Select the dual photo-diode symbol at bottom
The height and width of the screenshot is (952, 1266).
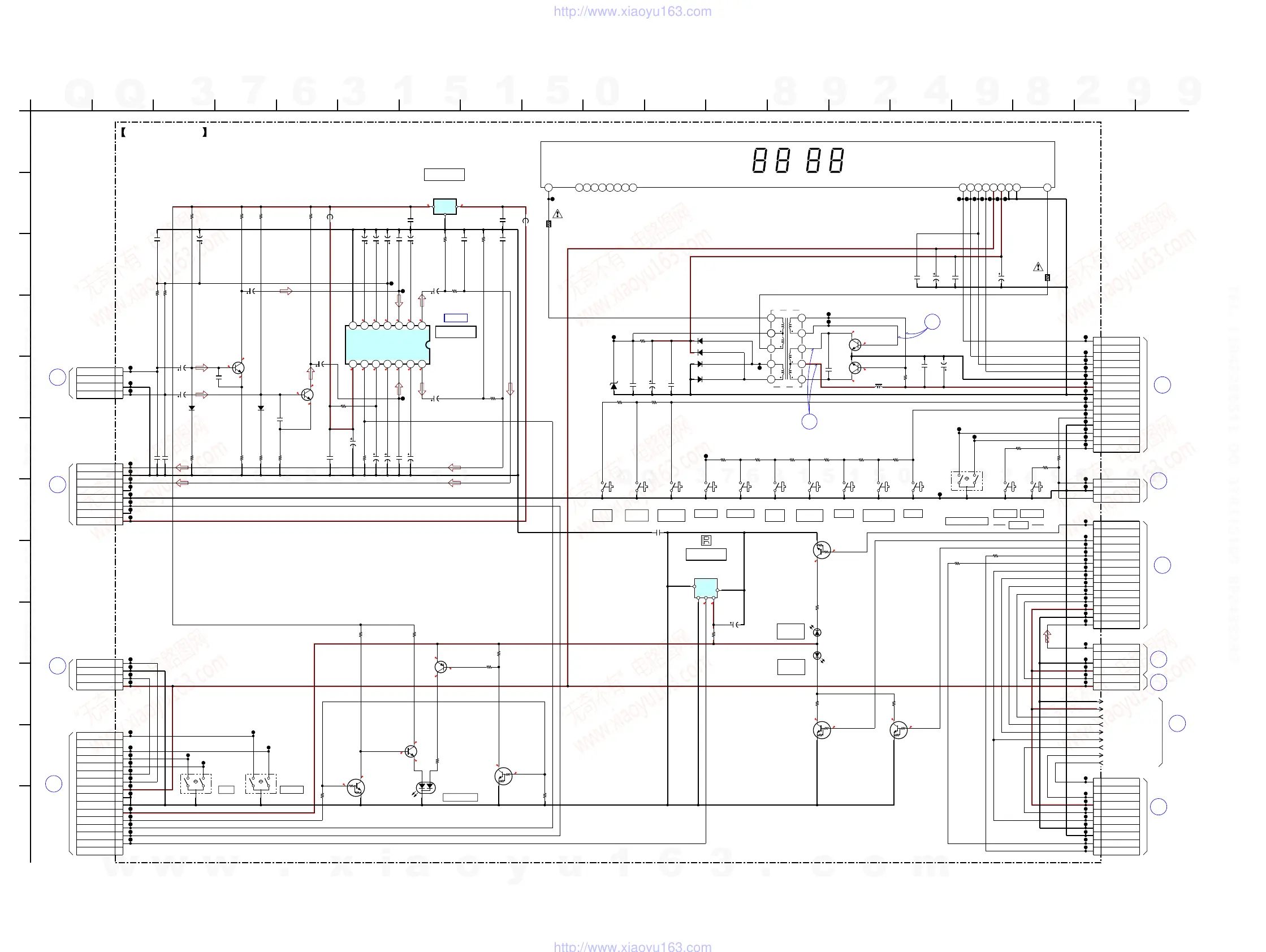point(425,788)
